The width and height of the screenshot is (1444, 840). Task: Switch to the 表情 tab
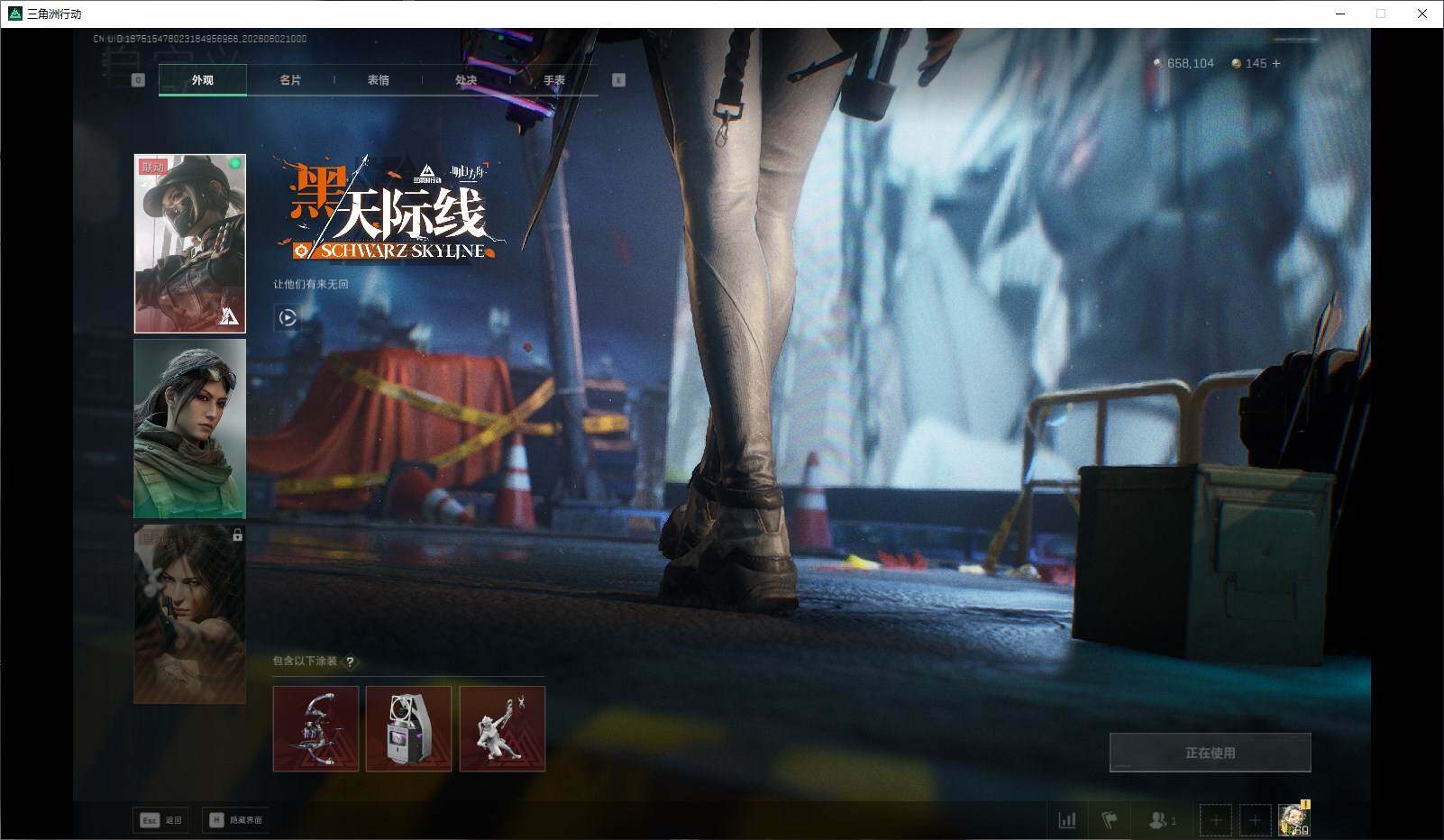(379, 80)
